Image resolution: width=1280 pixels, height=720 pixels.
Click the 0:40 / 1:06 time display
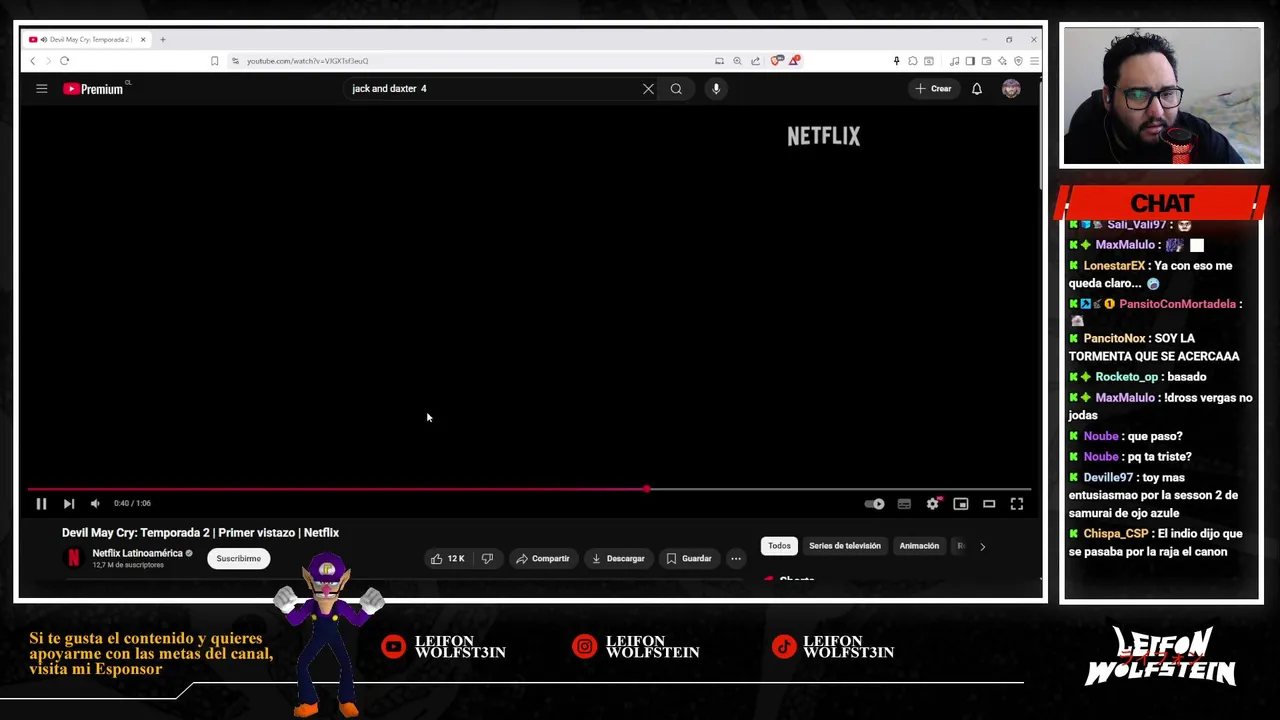pos(132,504)
